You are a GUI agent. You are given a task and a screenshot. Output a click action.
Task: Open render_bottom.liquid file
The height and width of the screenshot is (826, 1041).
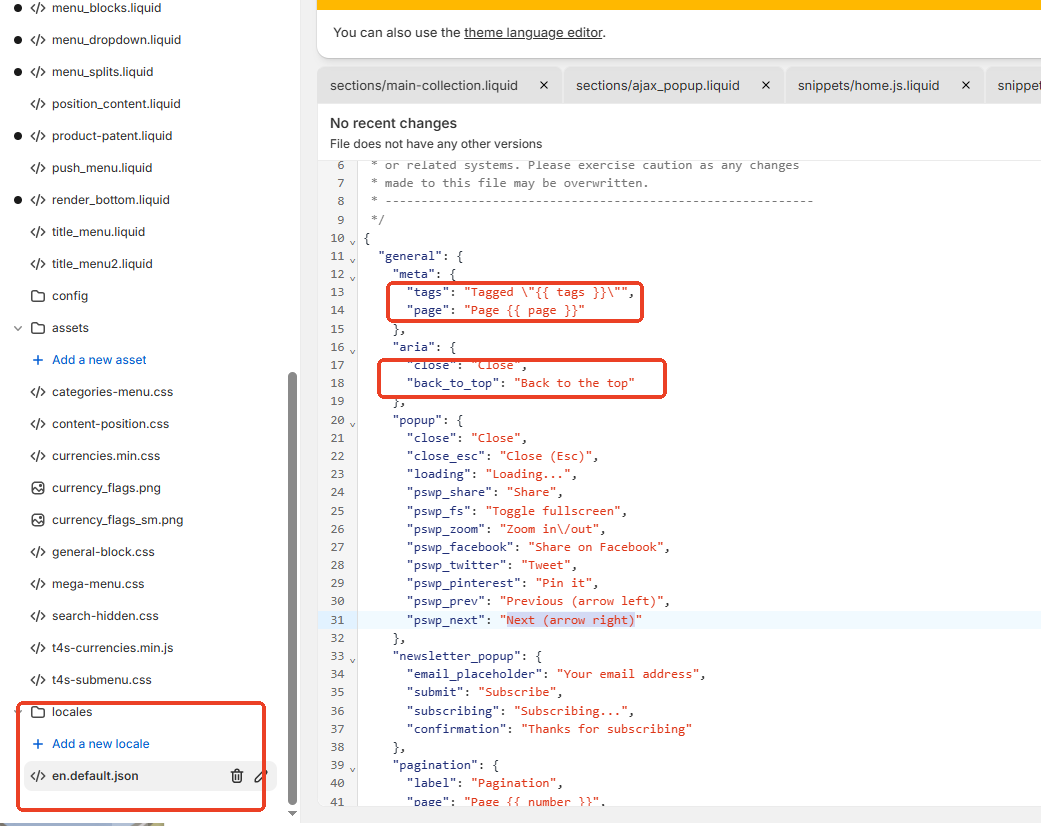coord(110,200)
